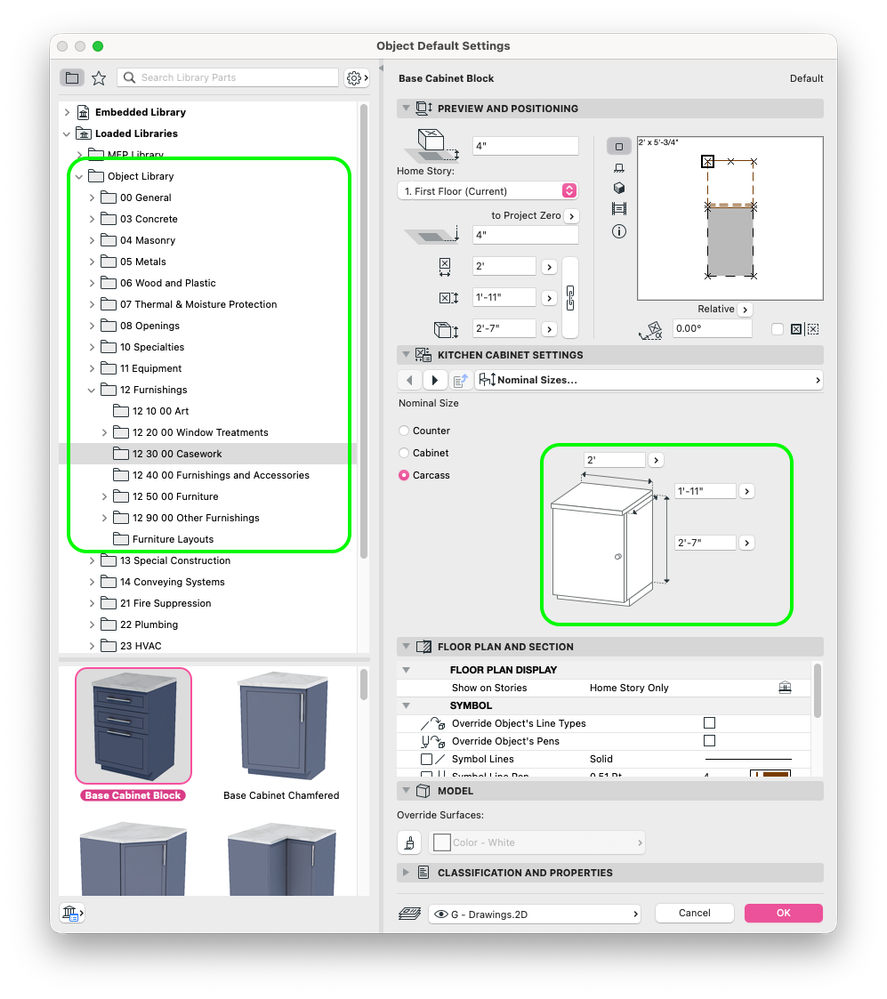
Task: Select the Base Cabinet Block thumbnail
Action: click(133, 726)
